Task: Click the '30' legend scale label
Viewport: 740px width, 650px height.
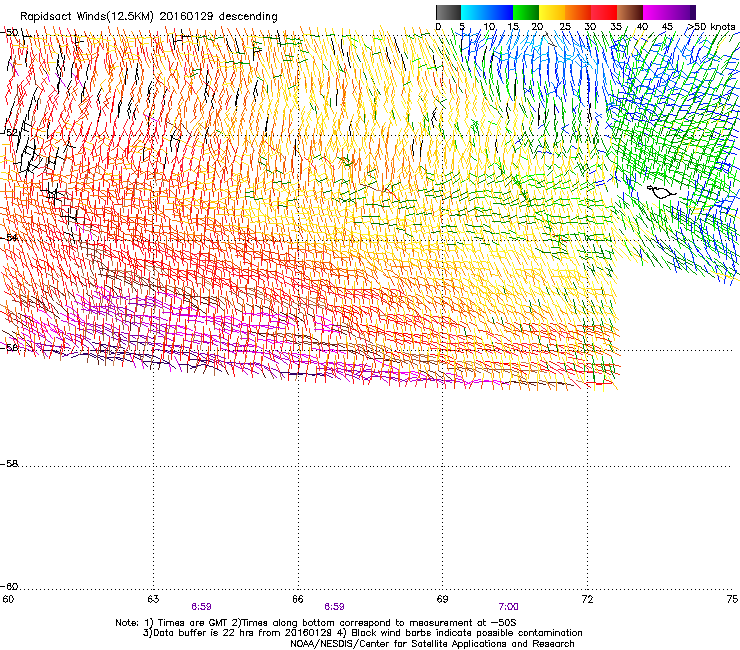Action: pos(590,27)
